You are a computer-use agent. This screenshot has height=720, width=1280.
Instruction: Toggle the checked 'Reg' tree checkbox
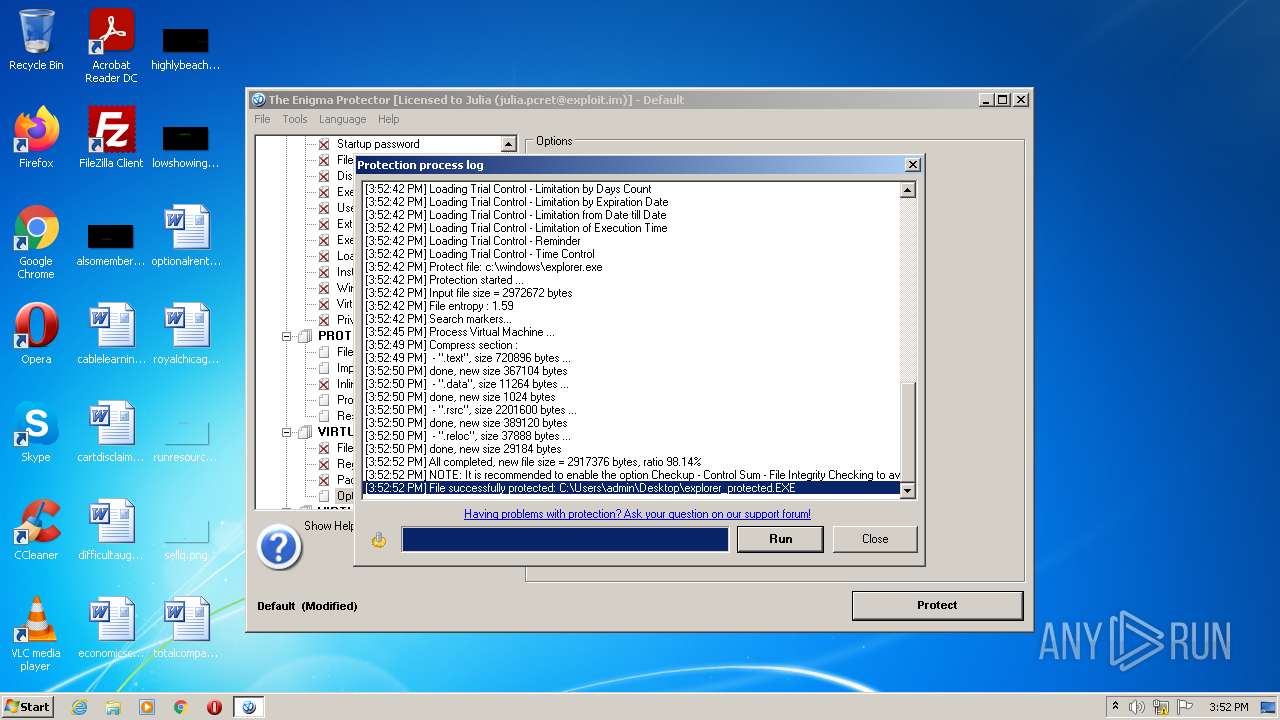point(324,464)
